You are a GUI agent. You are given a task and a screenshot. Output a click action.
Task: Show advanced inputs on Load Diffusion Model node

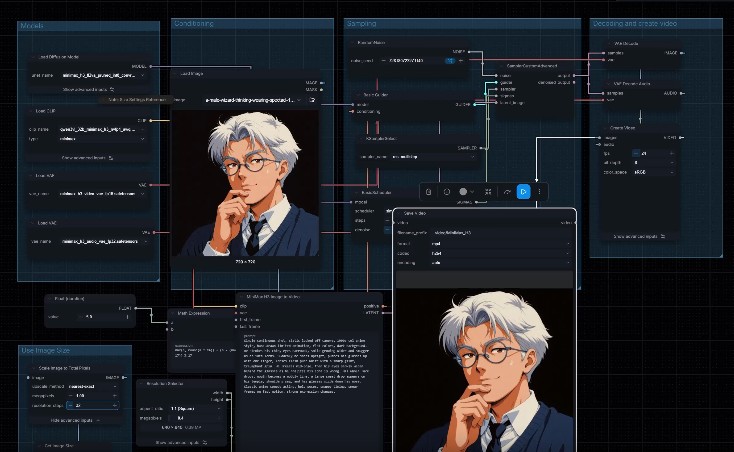pyautogui.click(x=89, y=89)
